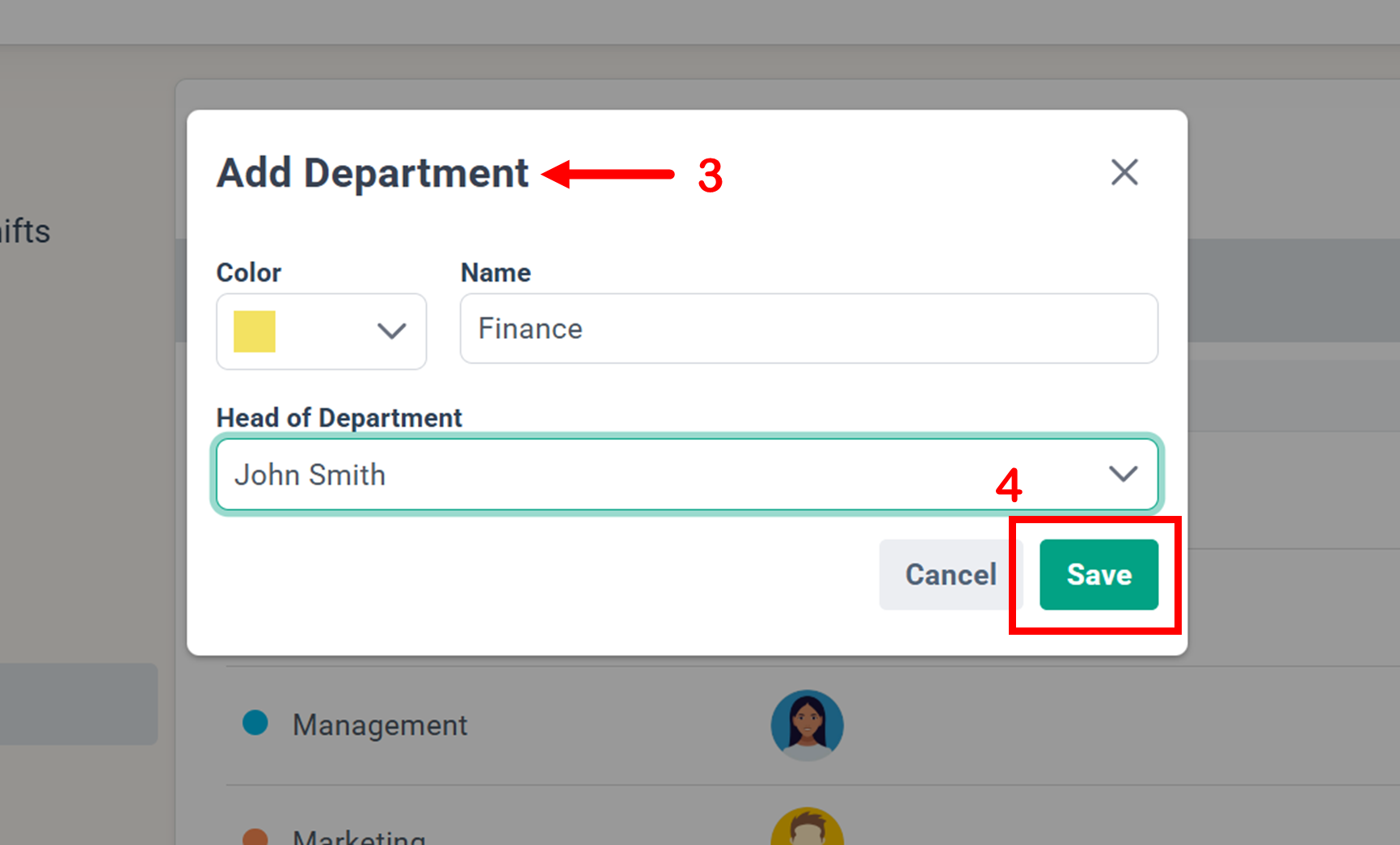Click the Management department head avatar
1400x845 pixels.
click(x=807, y=725)
